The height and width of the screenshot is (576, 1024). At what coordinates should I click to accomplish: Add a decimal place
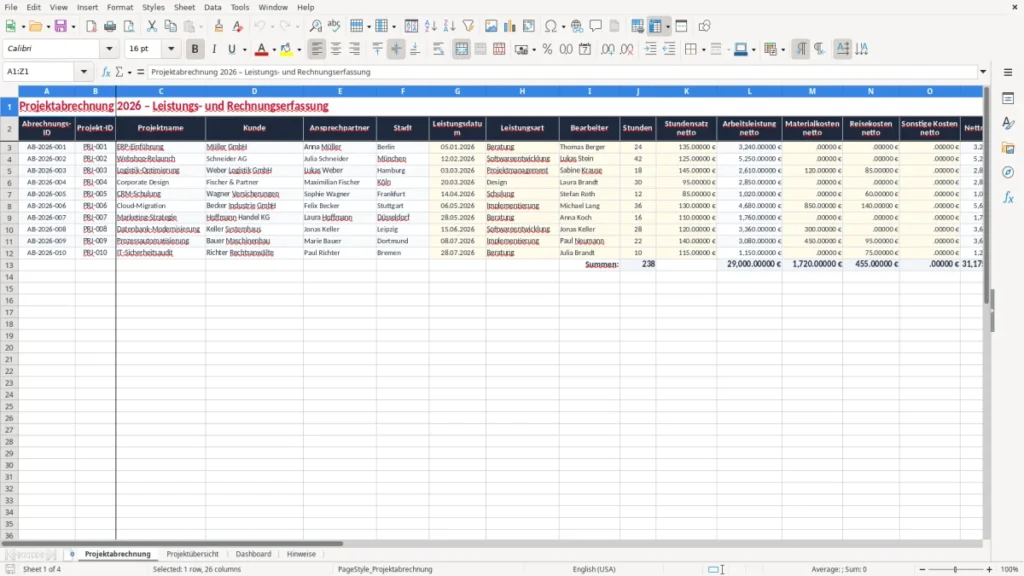pyautogui.click(x=607, y=49)
